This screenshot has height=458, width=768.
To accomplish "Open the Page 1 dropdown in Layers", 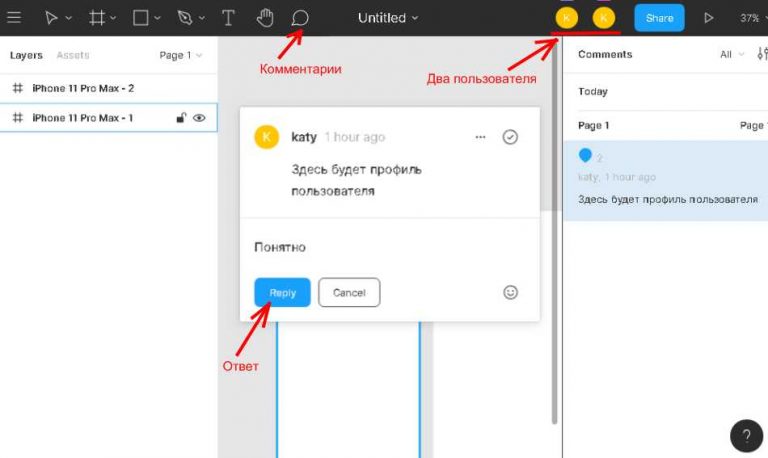I will coord(181,55).
